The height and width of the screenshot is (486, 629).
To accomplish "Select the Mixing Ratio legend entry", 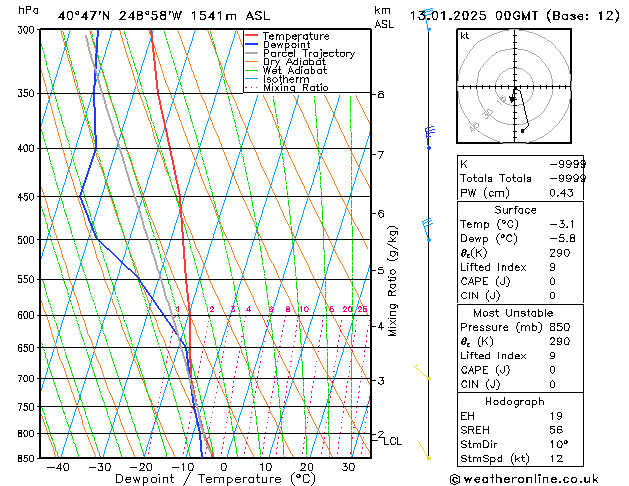I will (x=296, y=88).
